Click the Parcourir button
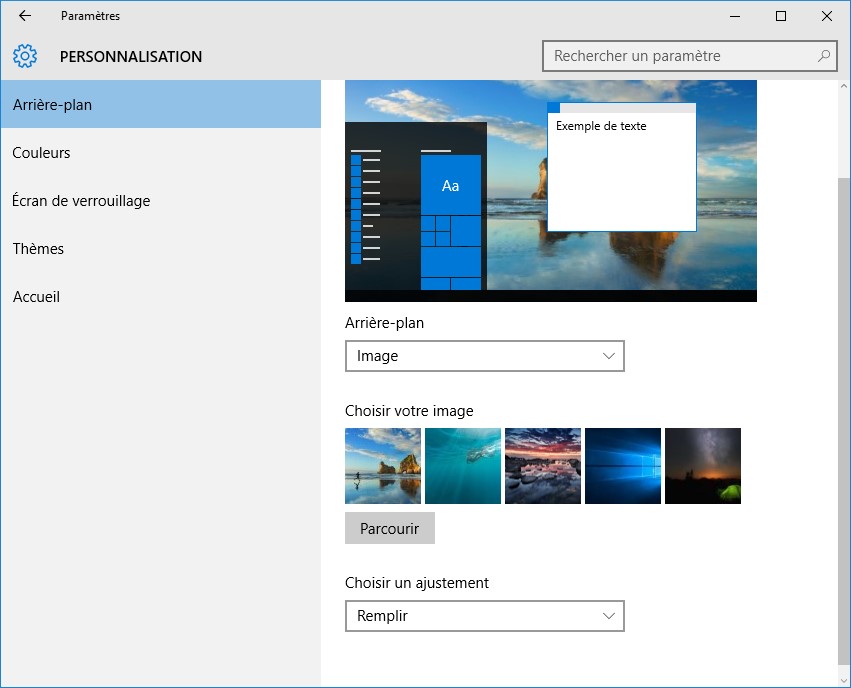 click(x=390, y=528)
